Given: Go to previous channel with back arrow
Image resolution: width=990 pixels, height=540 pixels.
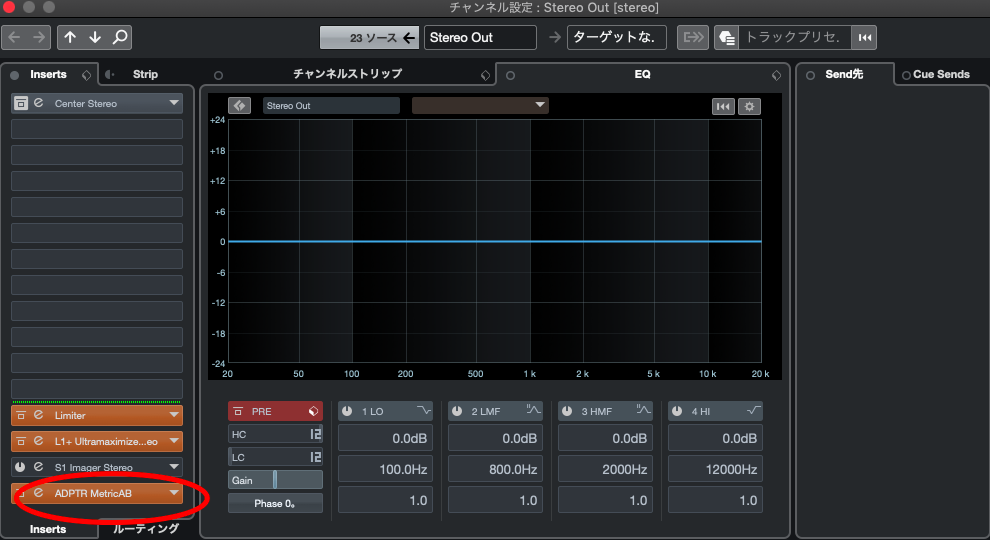Looking at the screenshot, I should 14,37.
